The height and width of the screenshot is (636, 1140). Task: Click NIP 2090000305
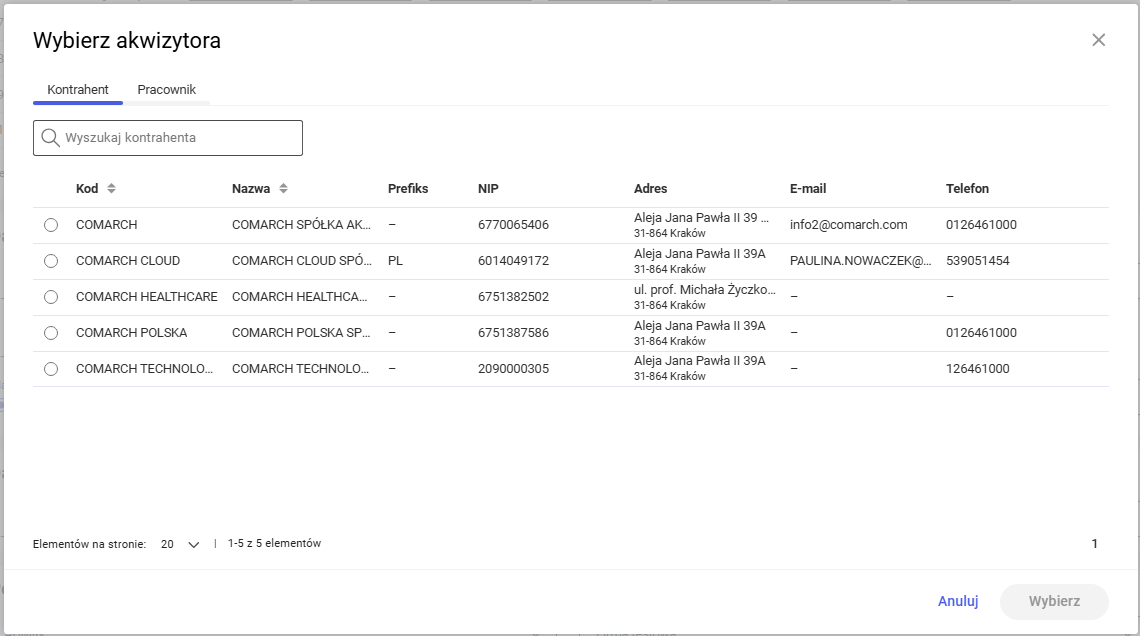point(513,369)
